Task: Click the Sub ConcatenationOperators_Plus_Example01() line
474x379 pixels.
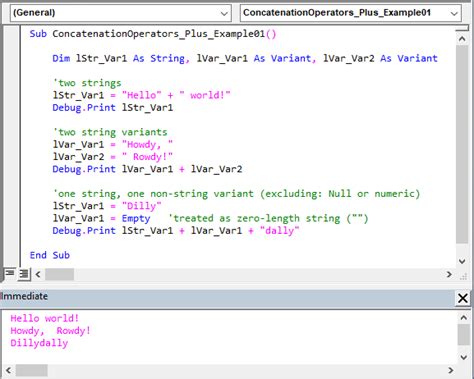Action: [153, 34]
